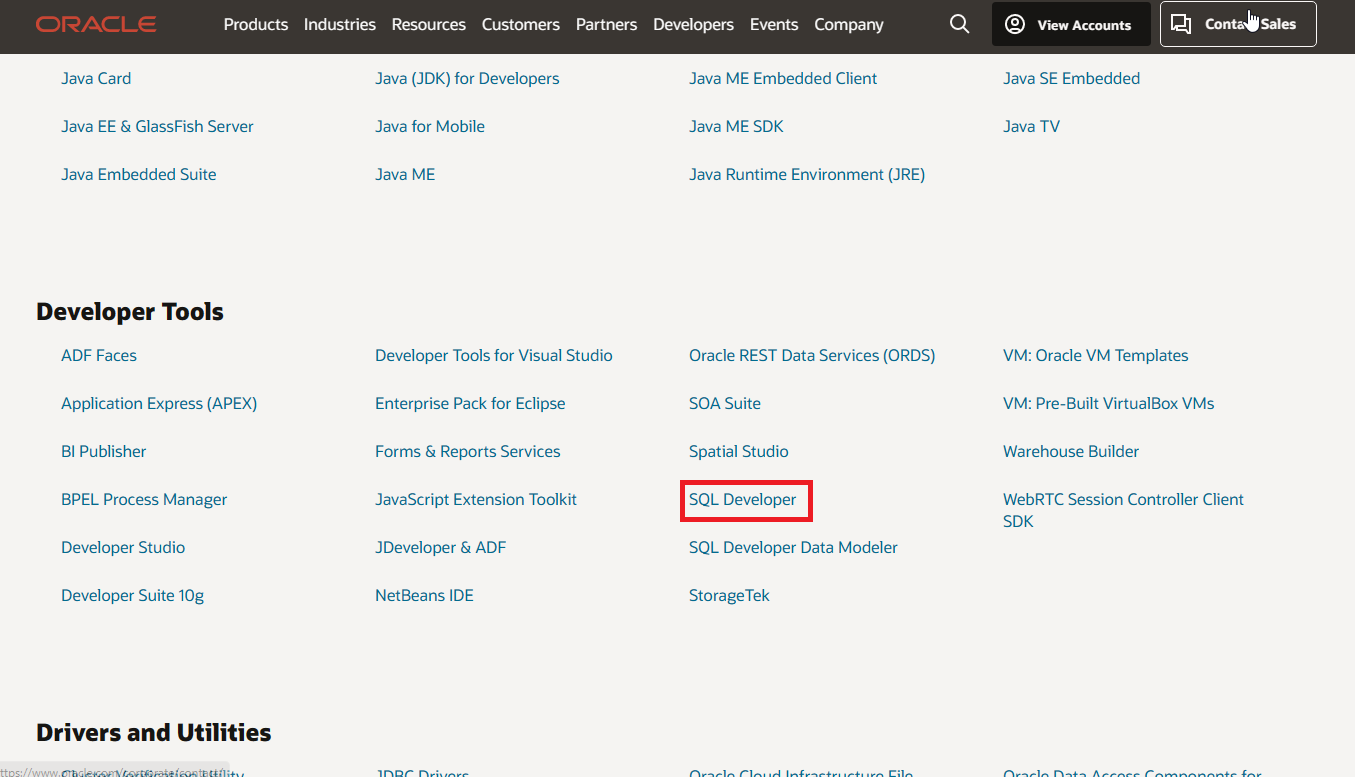The height and width of the screenshot is (777, 1355).
Task: Open Application Express (APEX) link
Action: (x=159, y=403)
